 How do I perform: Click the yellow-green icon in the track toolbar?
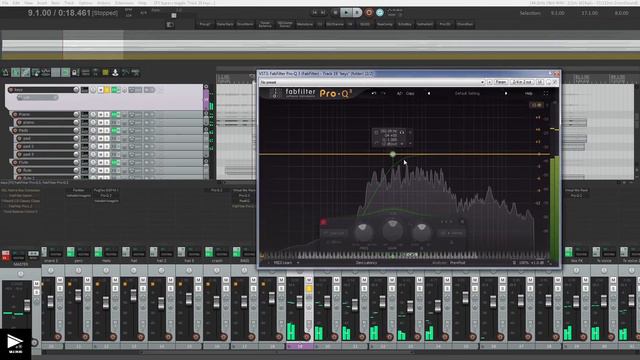pyautogui.click(x=105, y=73)
